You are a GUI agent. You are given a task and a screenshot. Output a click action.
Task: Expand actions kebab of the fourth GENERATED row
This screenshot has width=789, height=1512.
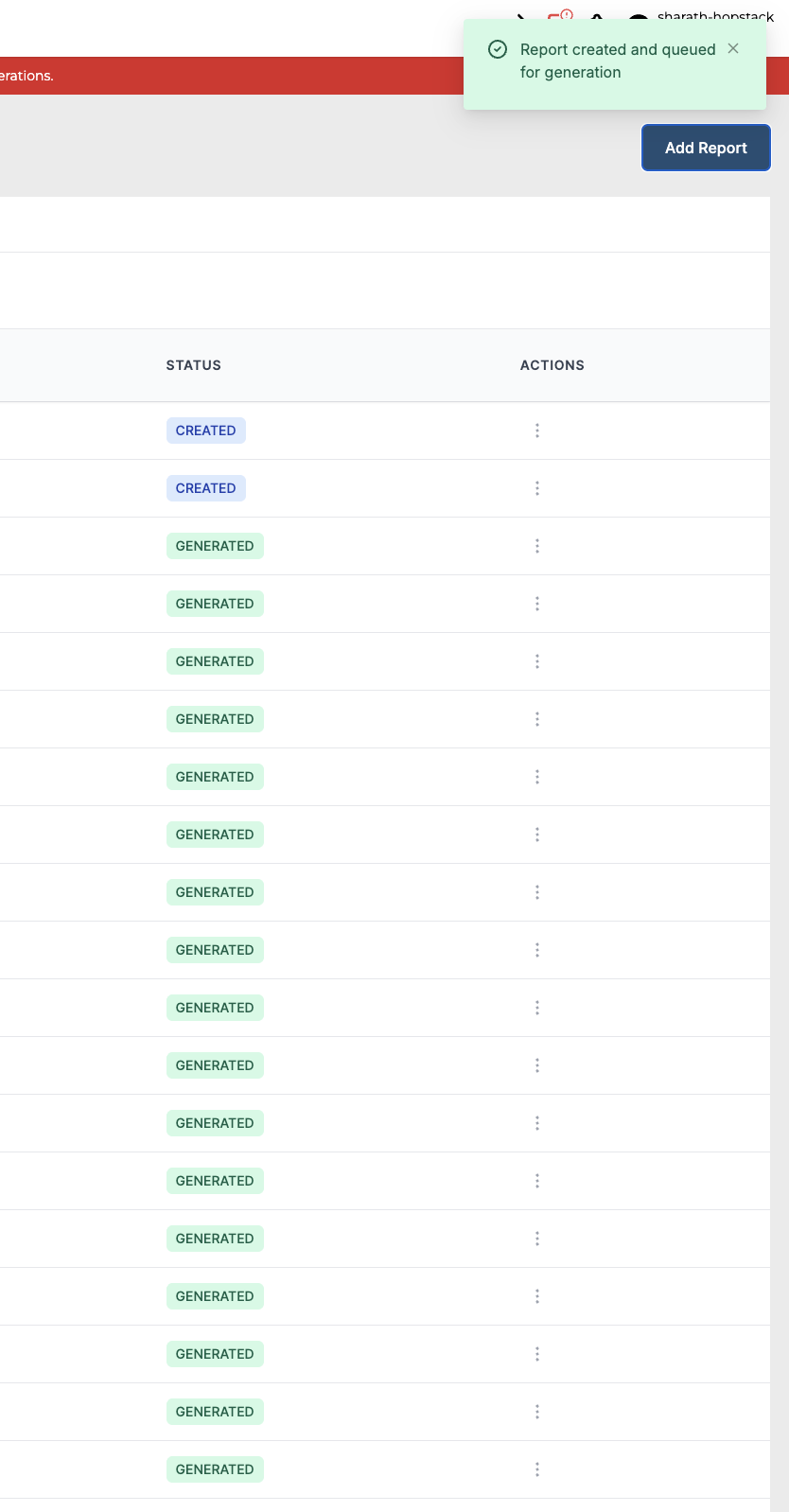click(x=537, y=719)
